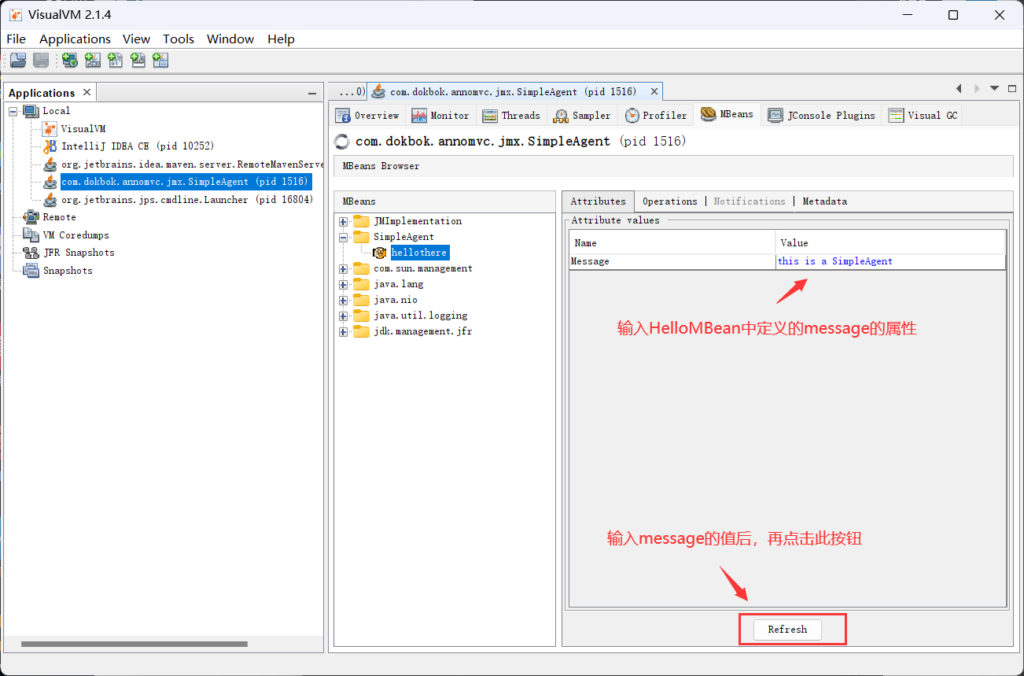Viewport: 1024px width, 676px height.
Task: Open the Tools menu
Action: pyautogui.click(x=178, y=39)
